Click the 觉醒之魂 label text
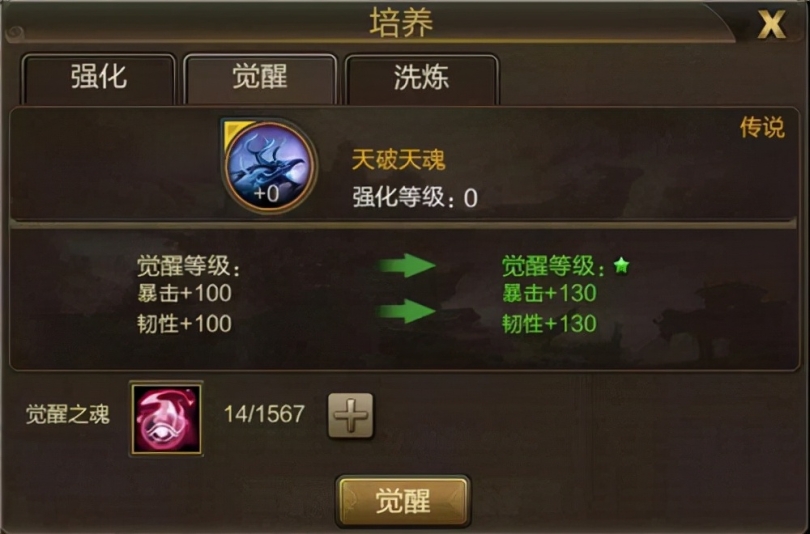810x534 pixels. [x=68, y=415]
